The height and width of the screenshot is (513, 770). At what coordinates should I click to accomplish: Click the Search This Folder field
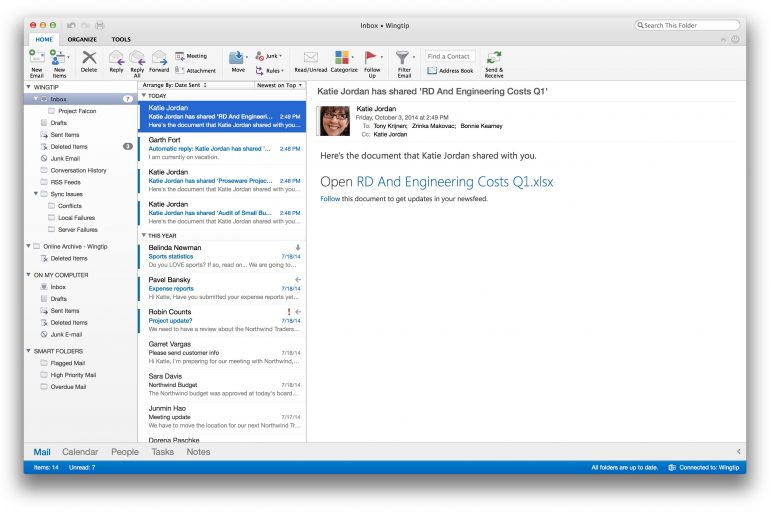690,24
